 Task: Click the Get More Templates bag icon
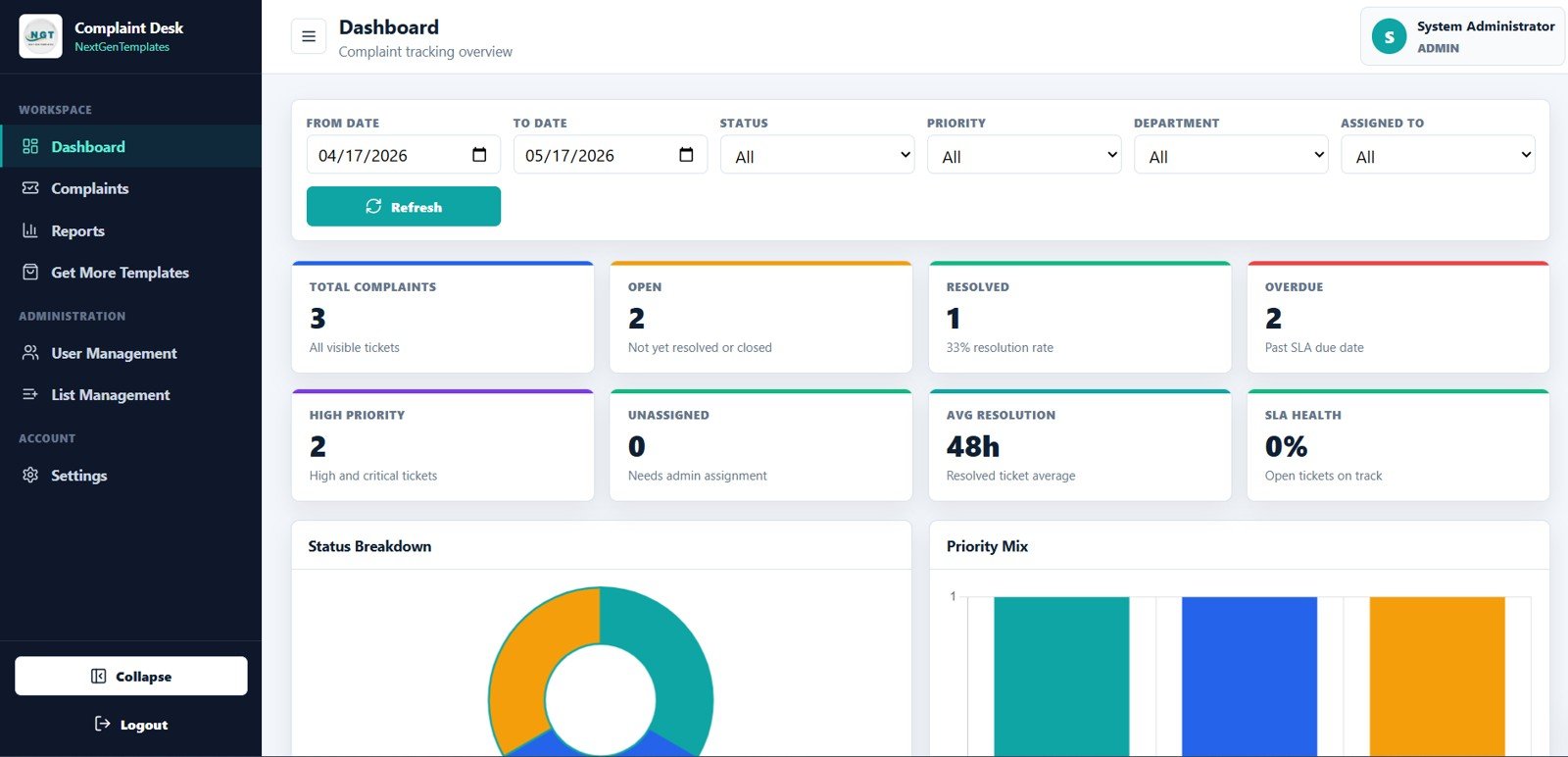[x=30, y=273]
